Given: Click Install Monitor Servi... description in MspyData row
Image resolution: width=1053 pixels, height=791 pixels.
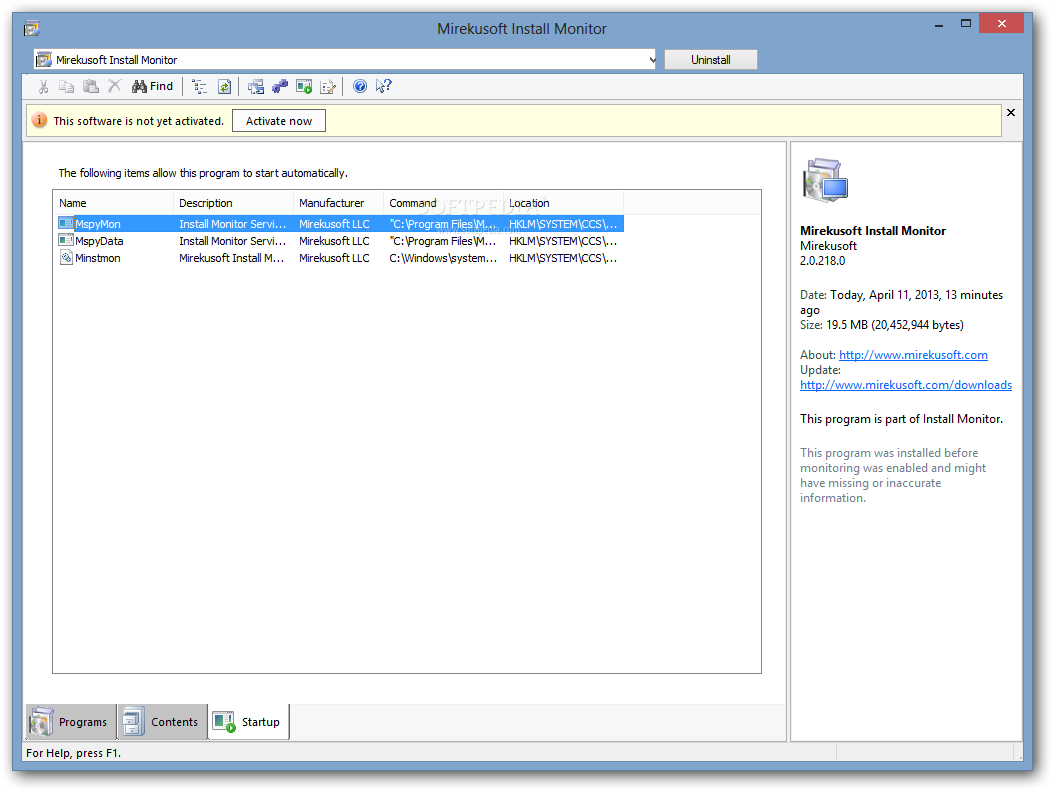Looking at the screenshot, I should click(x=232, y=241).
